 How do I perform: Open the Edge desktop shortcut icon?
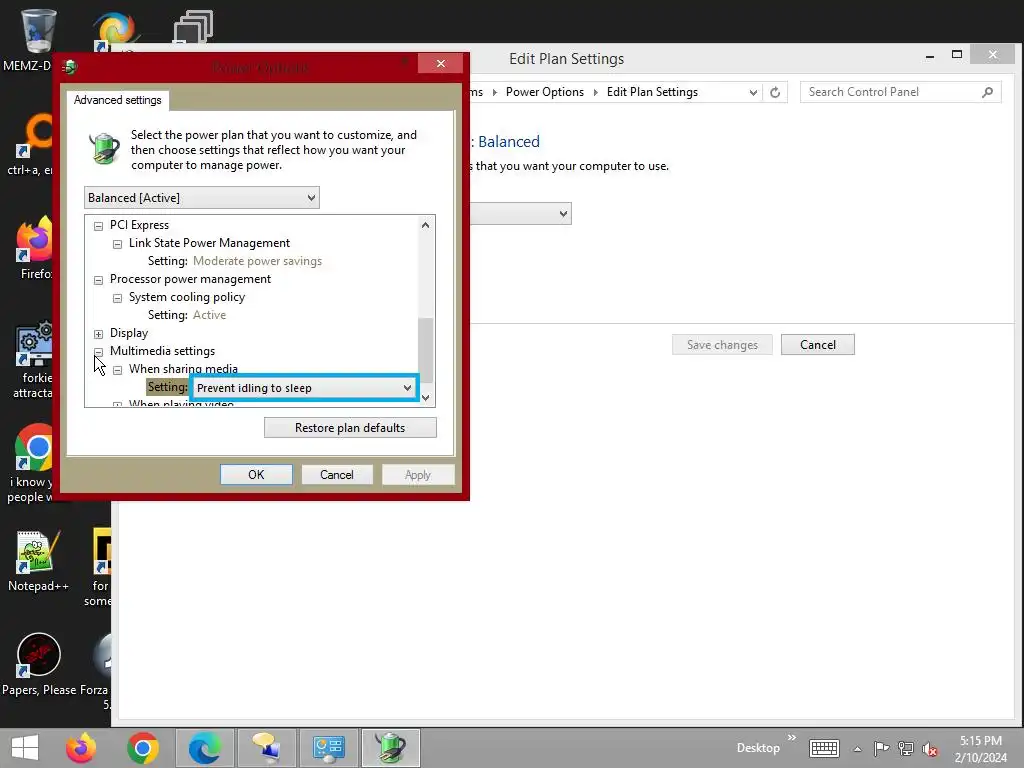115,30
